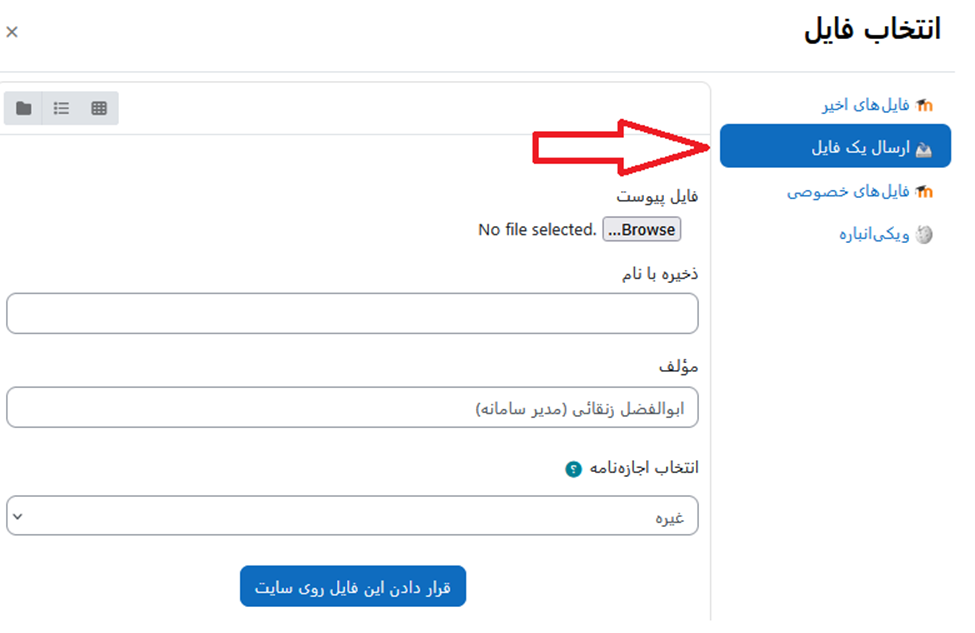The image size is (975, 633).
Task: Open the licence help question mark icon
Action: click(573, 469)
